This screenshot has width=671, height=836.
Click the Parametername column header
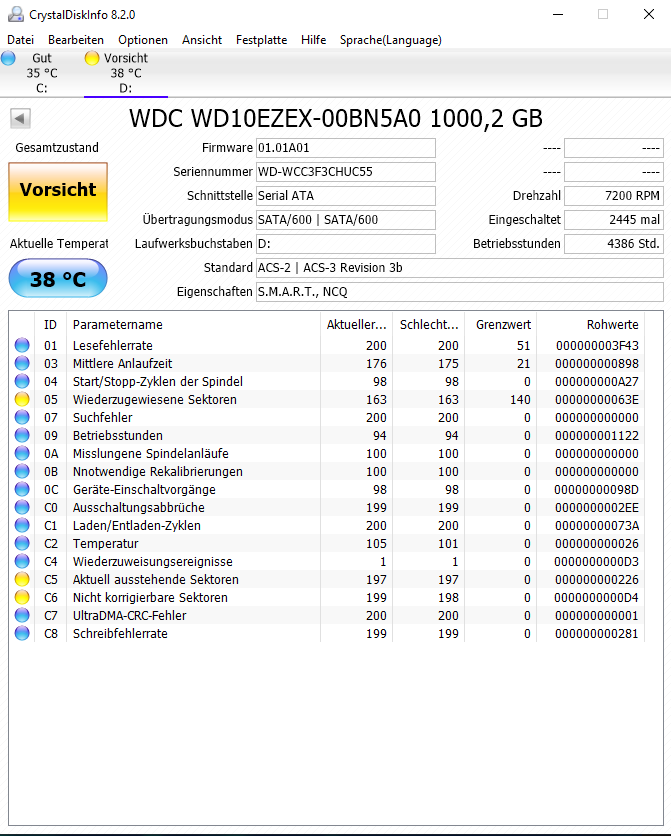[193, 325]
